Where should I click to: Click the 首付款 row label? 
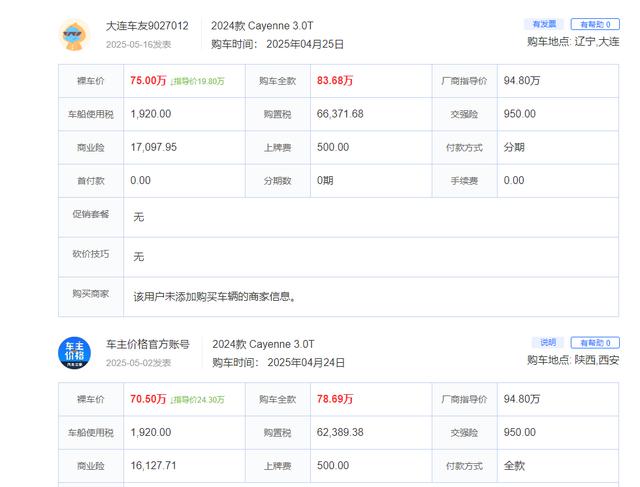pos(91,181)
